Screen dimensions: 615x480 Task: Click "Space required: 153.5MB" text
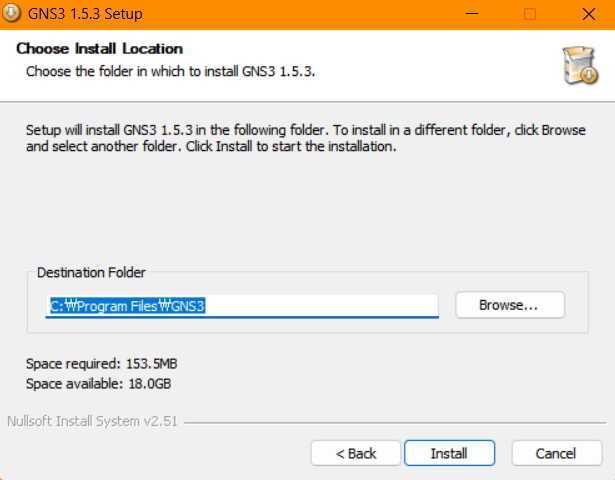click(102, 364)
